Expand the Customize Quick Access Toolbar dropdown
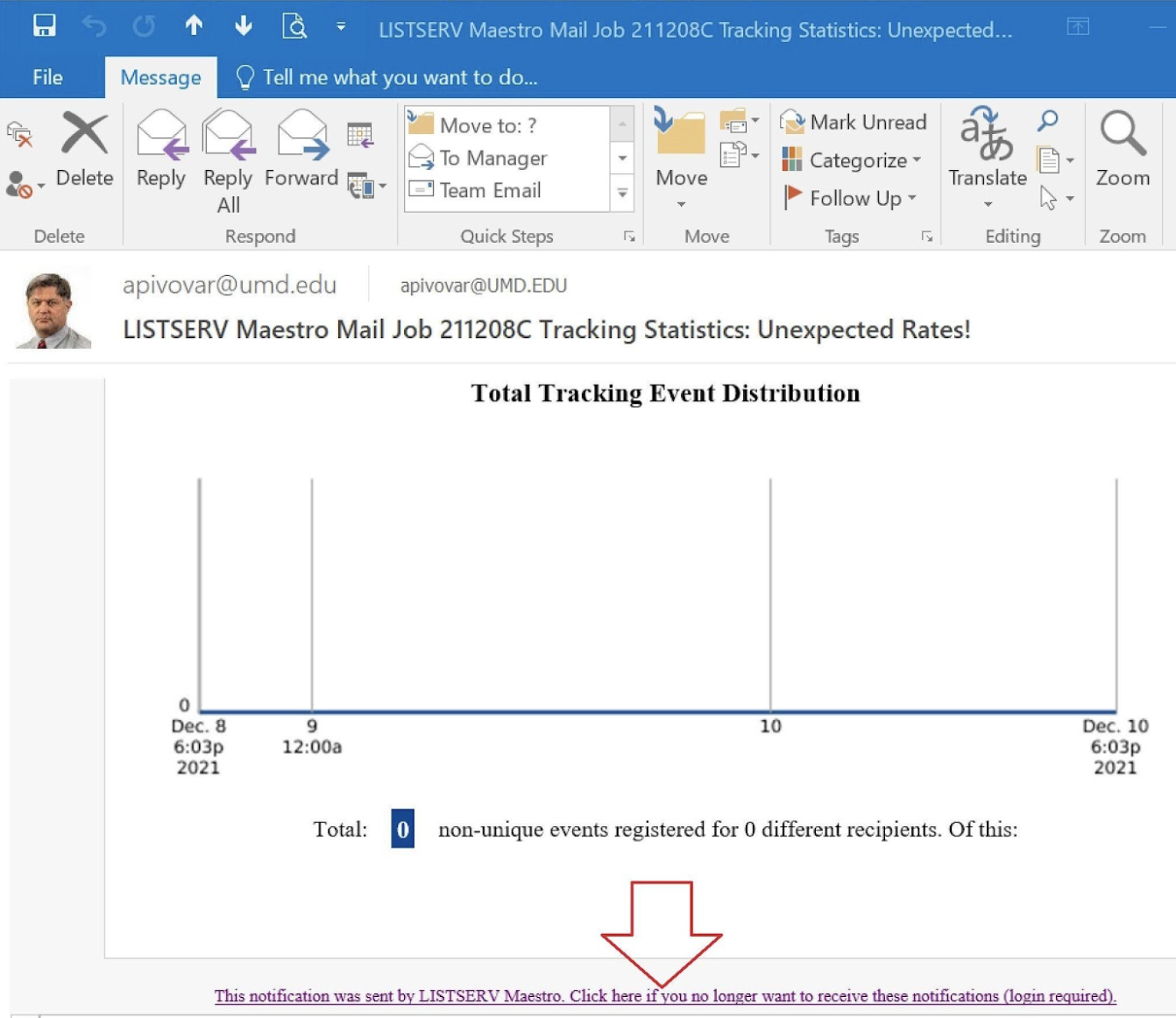The image size is (1176, 1018). [341, 27]
